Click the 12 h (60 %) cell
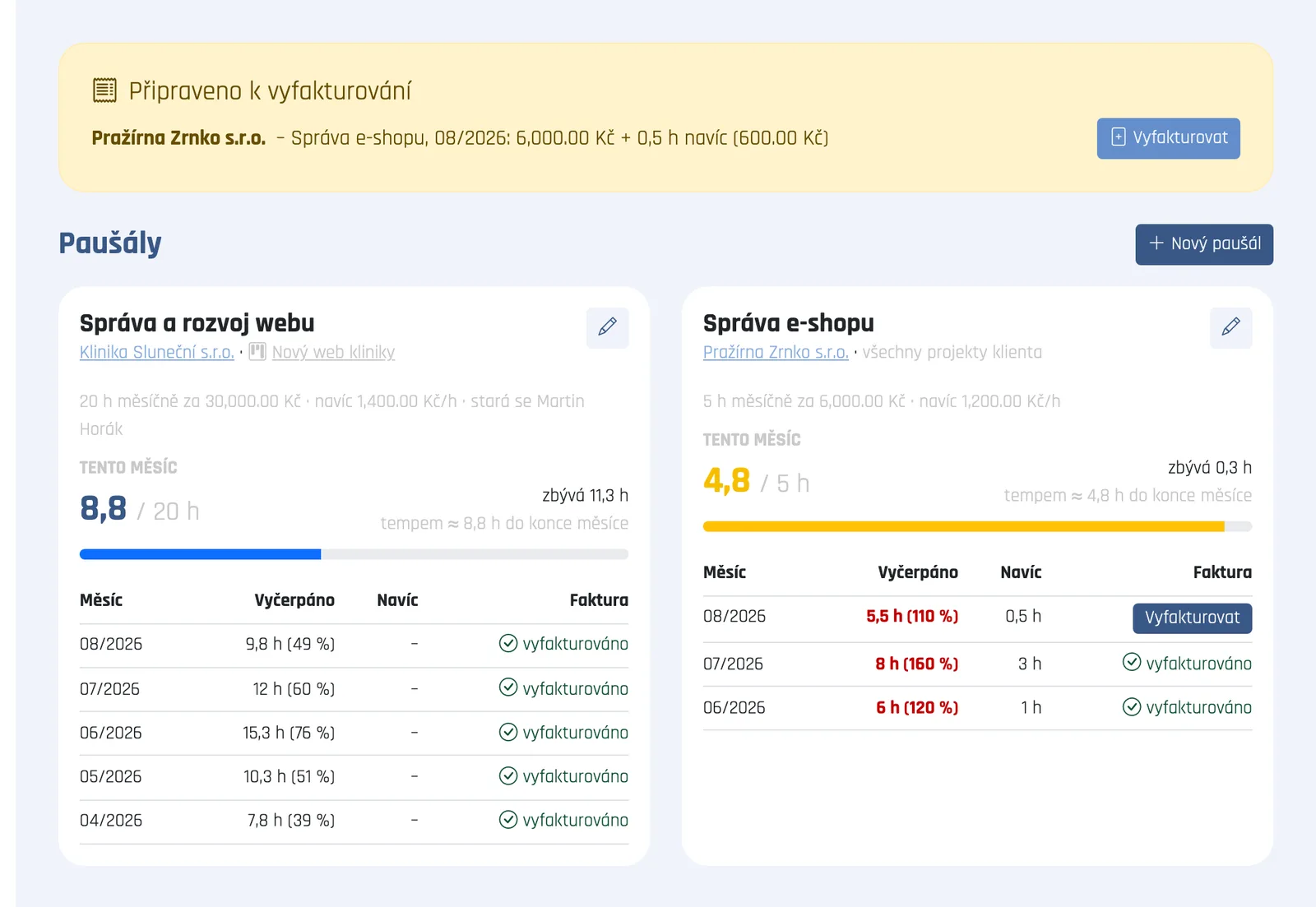This screenshot has width=1316, height=907. click(294, 689)
